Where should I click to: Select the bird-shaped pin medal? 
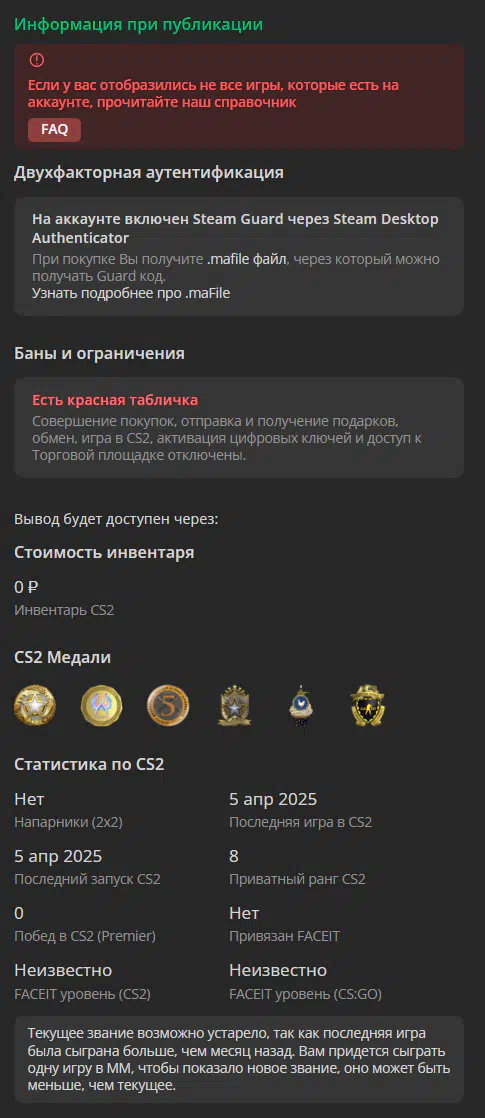click(x=301, y=704)
